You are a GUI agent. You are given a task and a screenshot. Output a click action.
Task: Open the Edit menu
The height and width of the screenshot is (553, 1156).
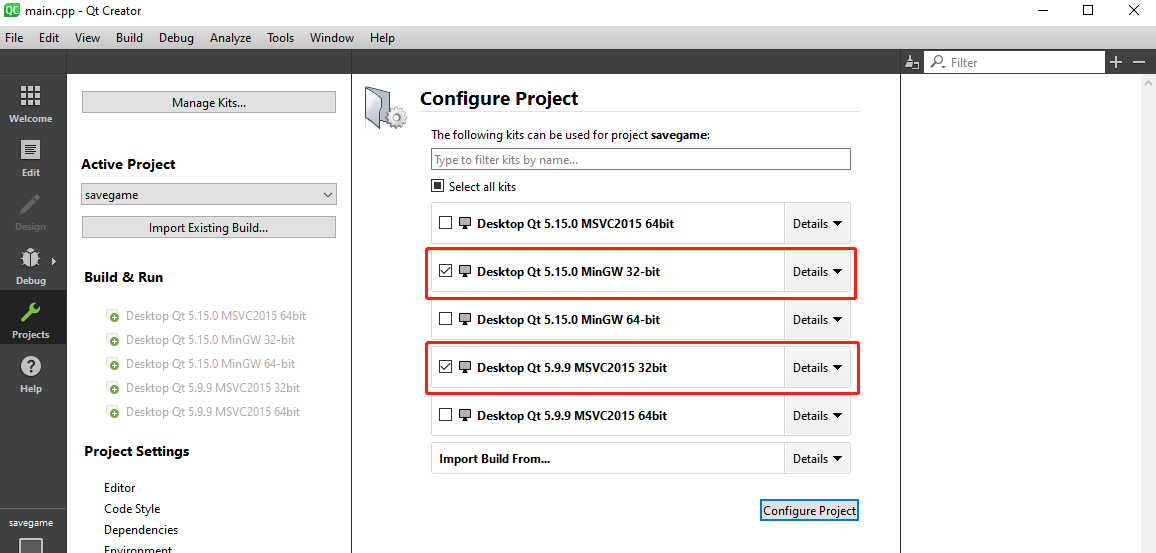(x=49, y=38)
